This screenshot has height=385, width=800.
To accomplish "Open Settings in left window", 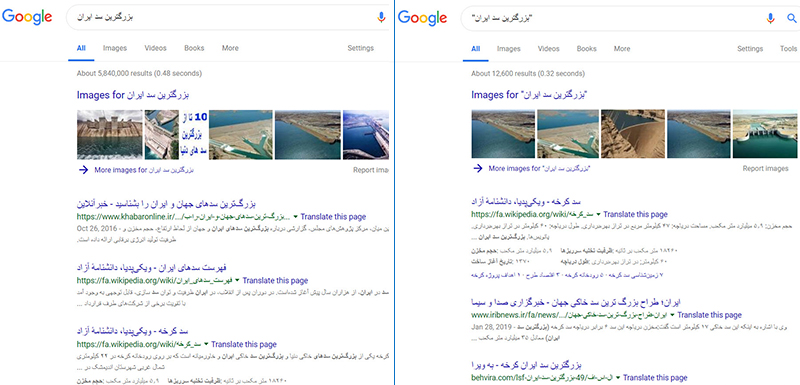I will [361, 48].
